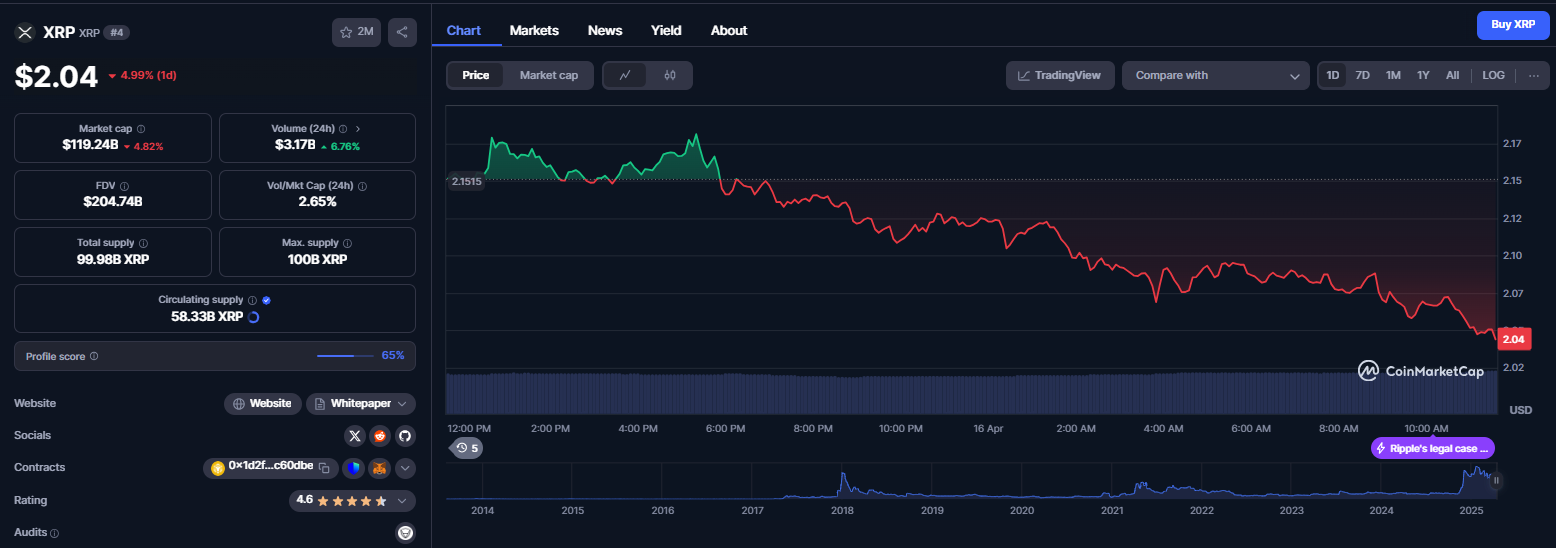Open the Compare with dropdown

click(x=1216, y=75)
